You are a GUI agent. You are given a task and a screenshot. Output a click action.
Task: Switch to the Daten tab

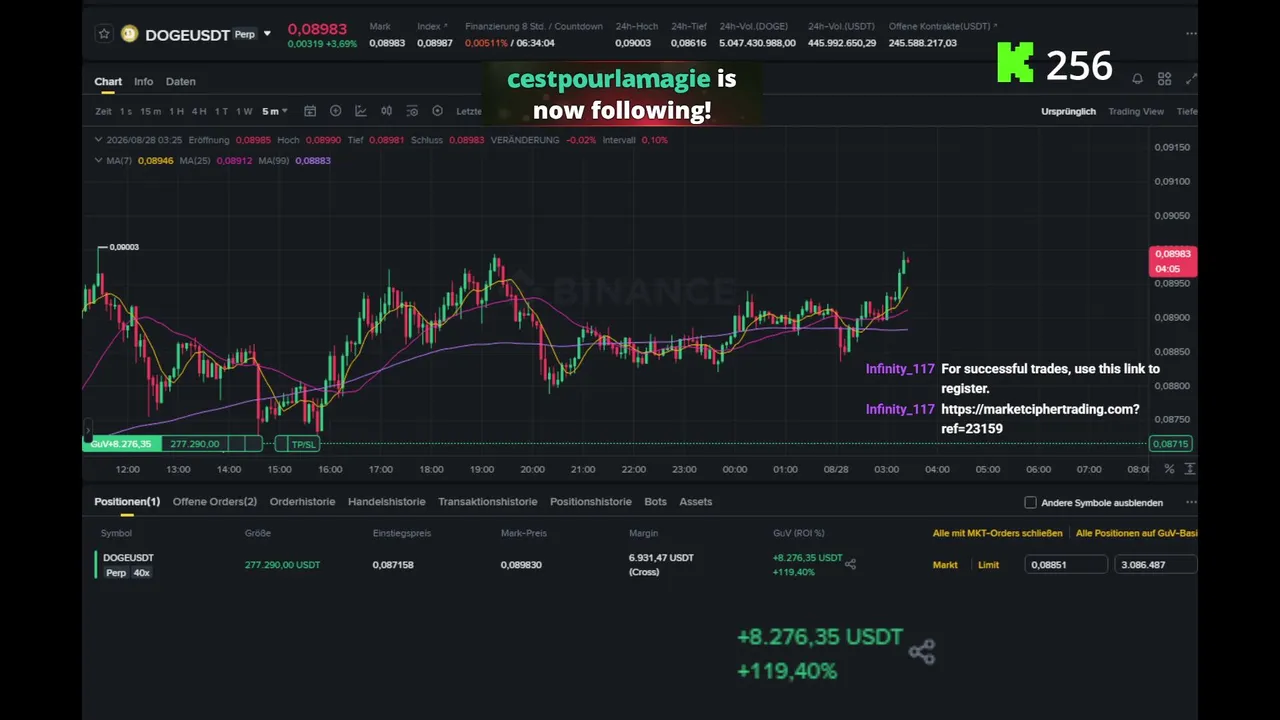pos(181,81)
